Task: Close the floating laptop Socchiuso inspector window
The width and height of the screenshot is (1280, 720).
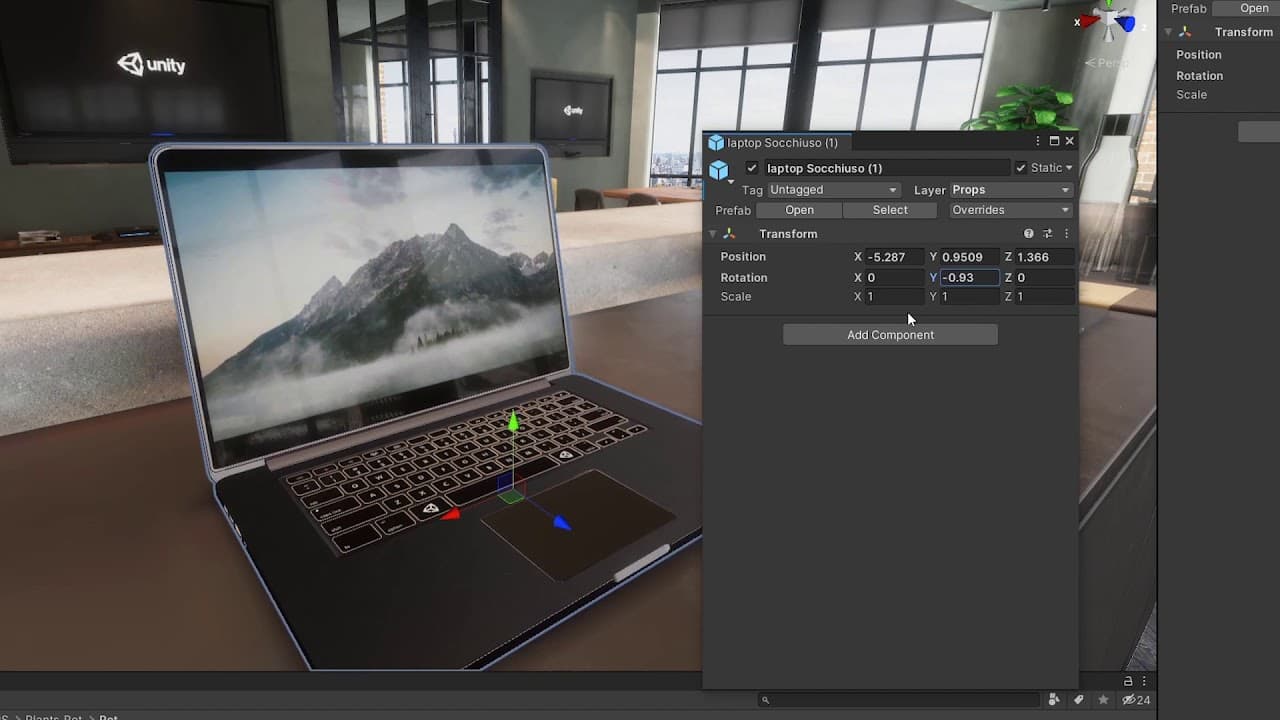Action: click(x=1069, y=142)
